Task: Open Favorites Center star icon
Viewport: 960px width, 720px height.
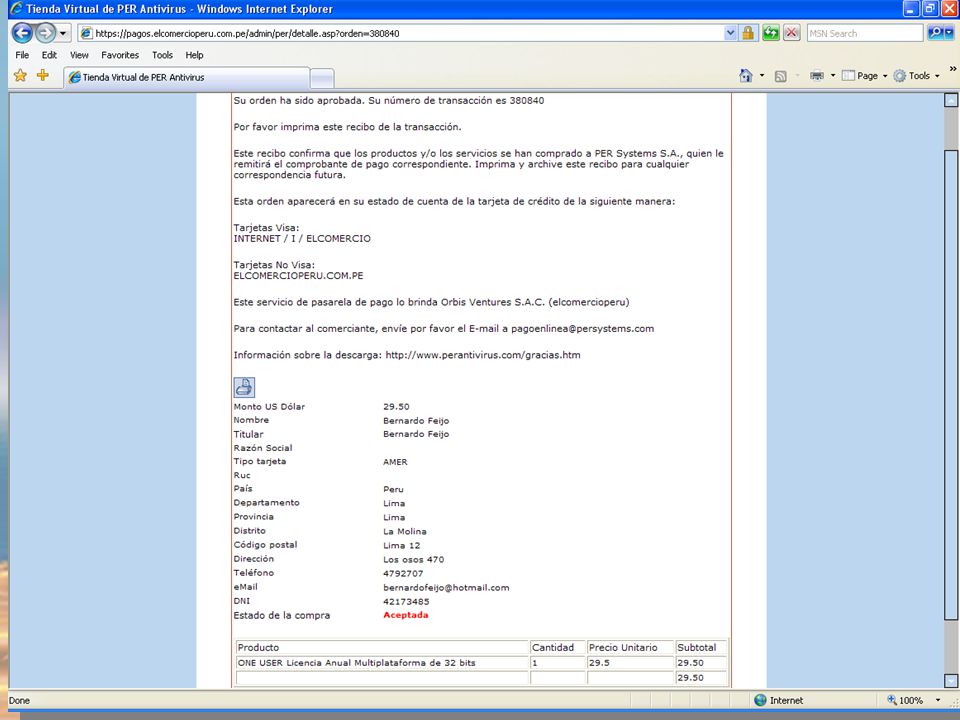Action: click(x=20, y=75)
